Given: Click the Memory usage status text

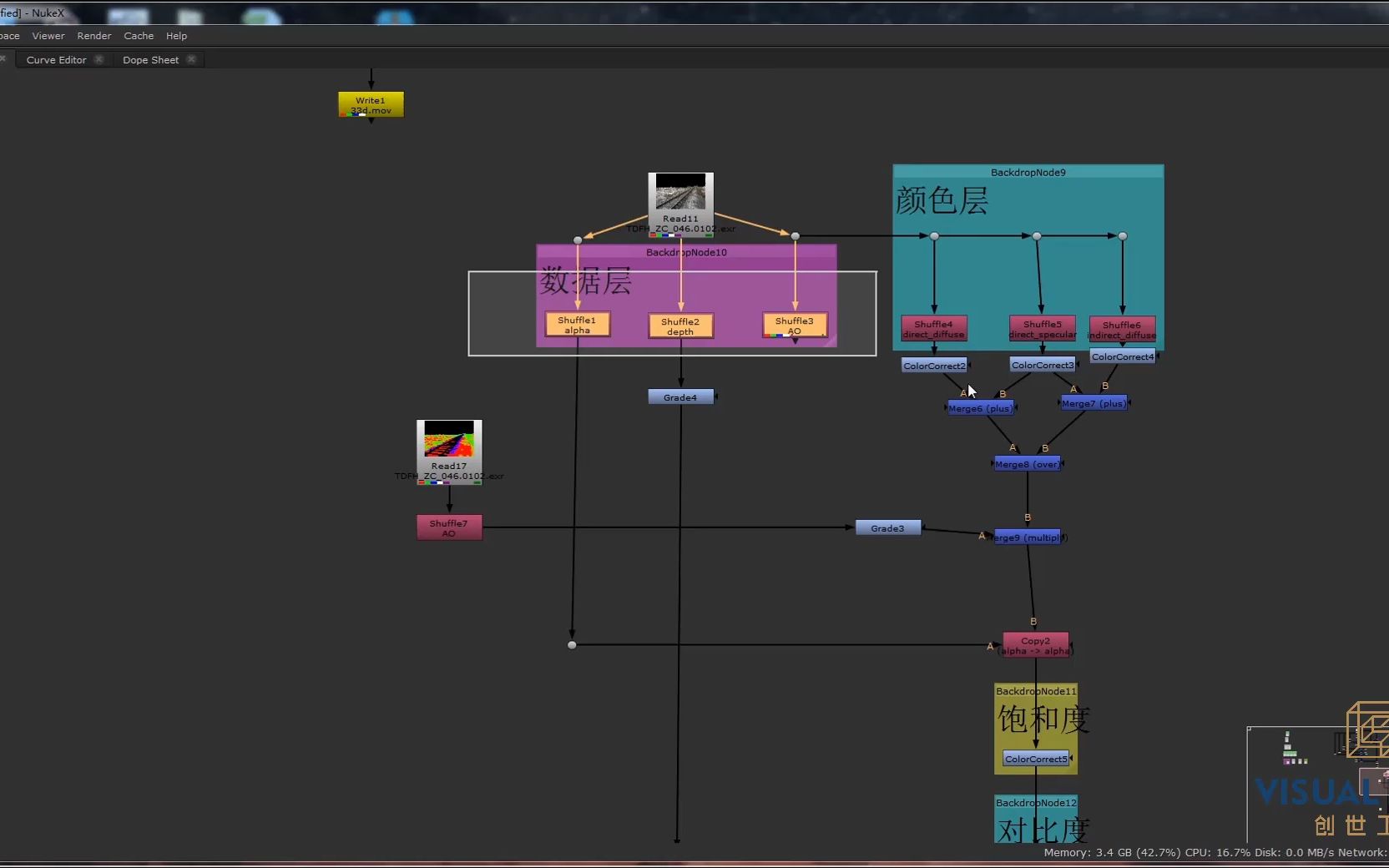Looking at the screenshot, I should 1112,852.
